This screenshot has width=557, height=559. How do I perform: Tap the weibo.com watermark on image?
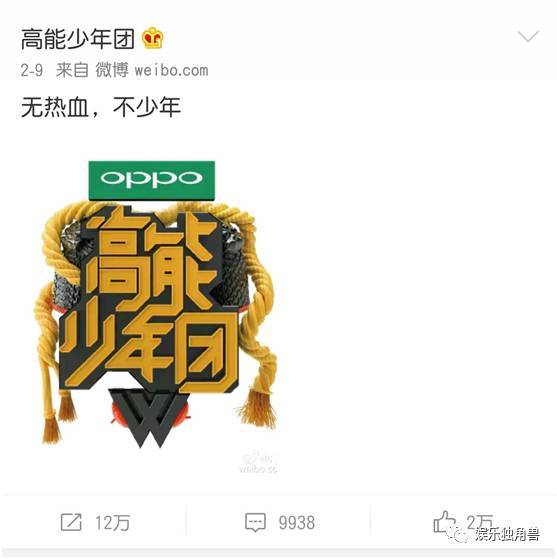(258, 463)
